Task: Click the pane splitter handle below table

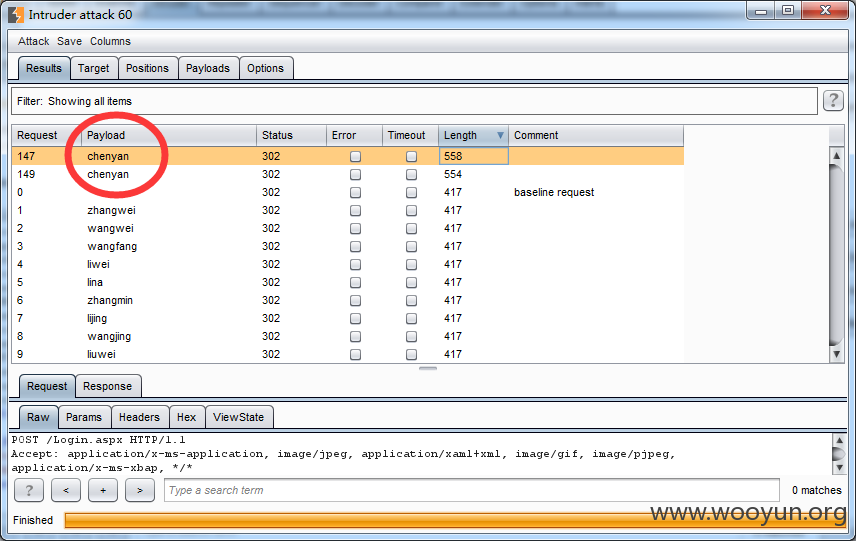Action: [x=427, y=368]
